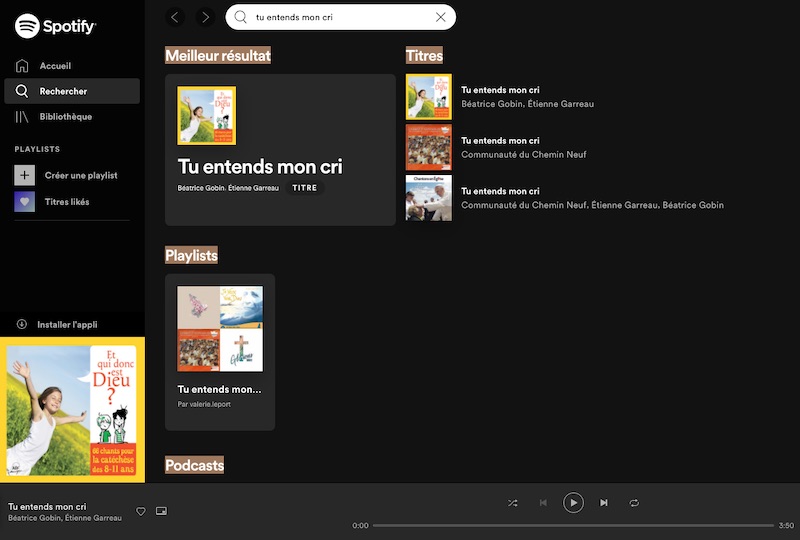Screen dimensions: 800x540
Task: Select Rechercher in sidebar
Action: 71,91
